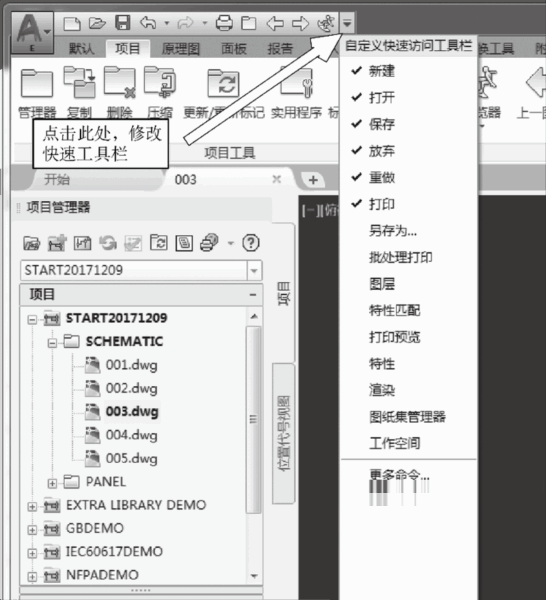Open the AutoCAD application menu button

32,33
